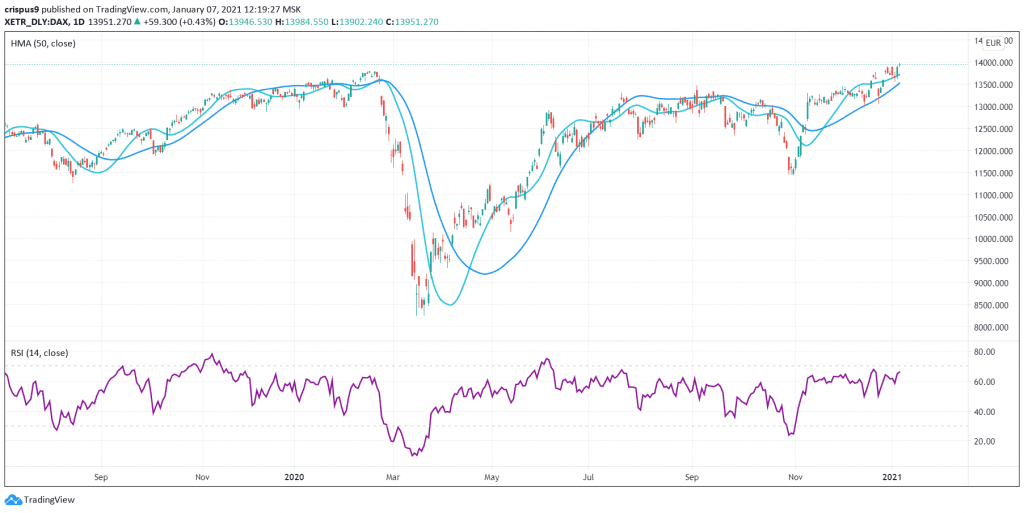
Task: Click the Sep label right after Jul
Action: 692,477
